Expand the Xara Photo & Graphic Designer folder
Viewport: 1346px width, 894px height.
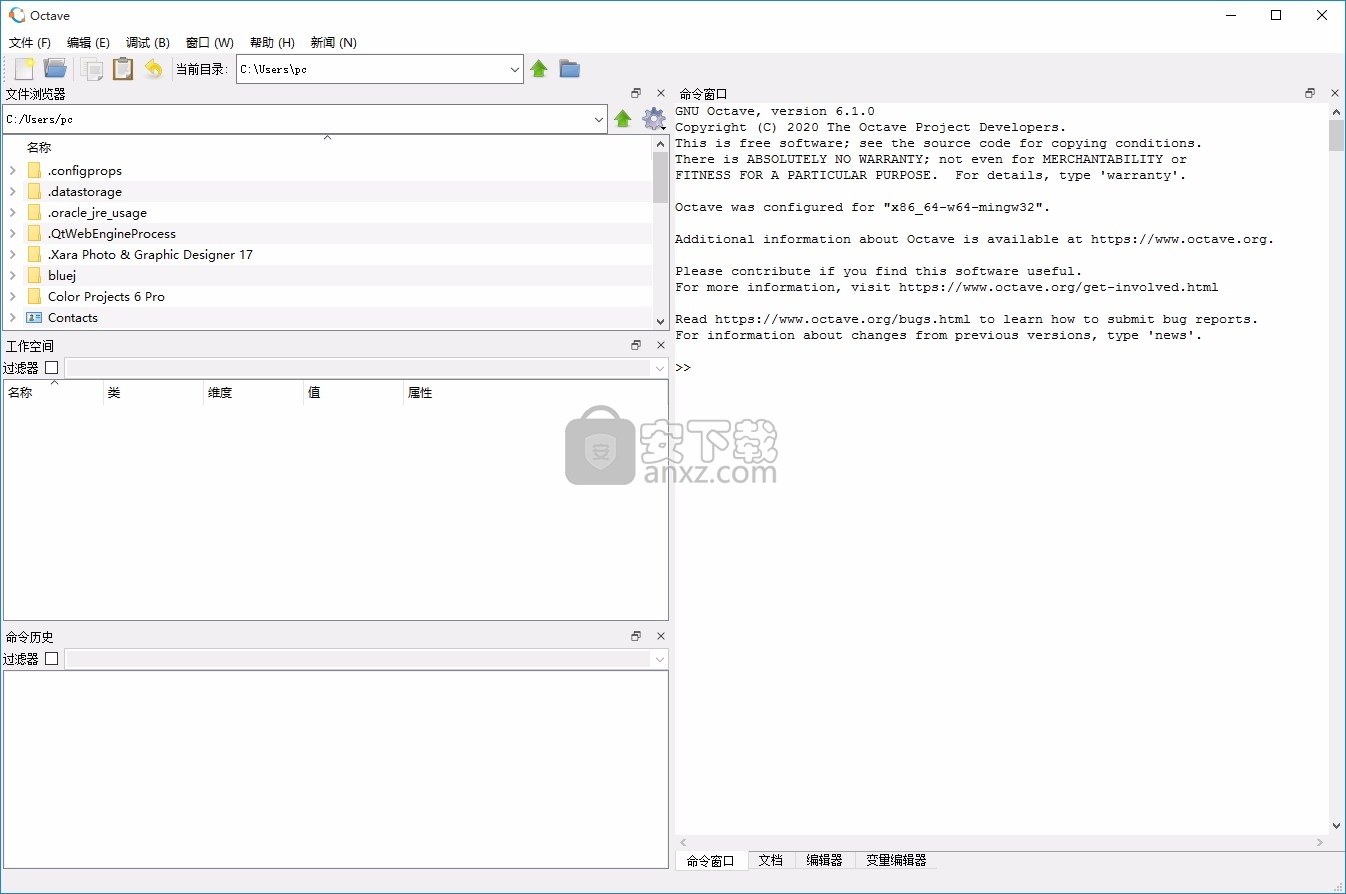pos(12,255)
